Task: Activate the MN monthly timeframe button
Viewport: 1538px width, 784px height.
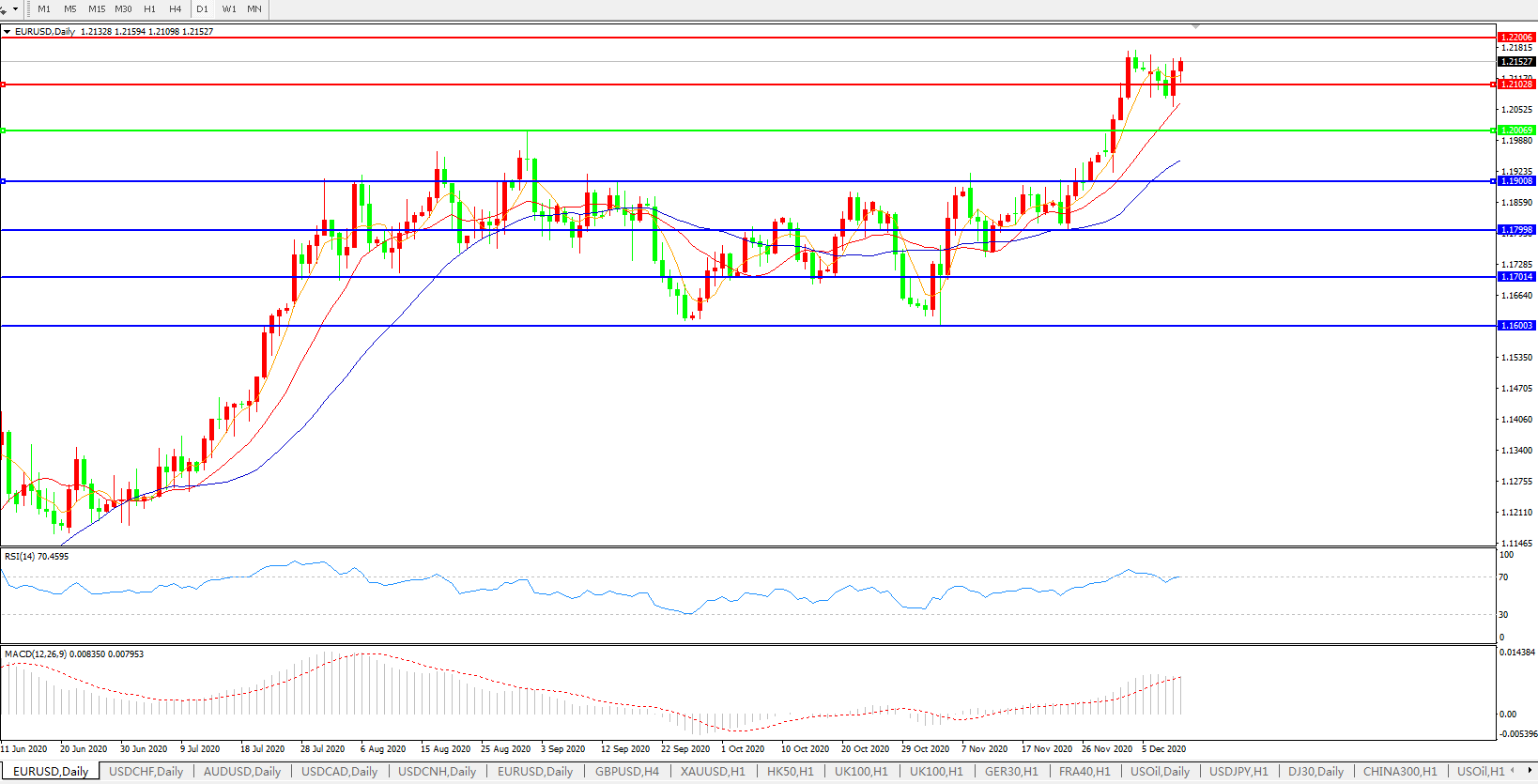Action: coord(254,8)
